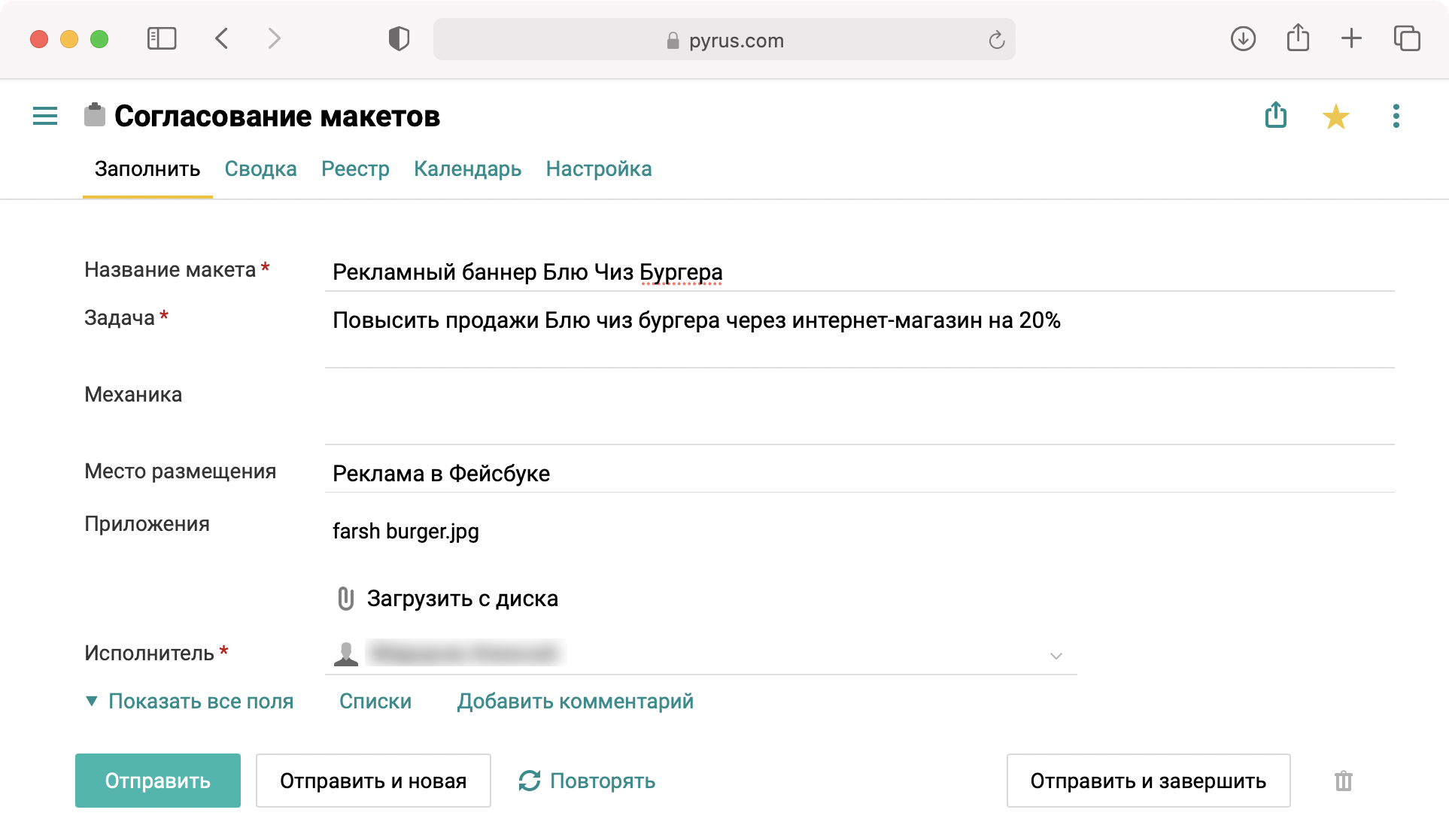The image size is (1449, 840).
Task: Click the farsh burger.jpg attachment thumbnail
Action: click(404, 531)
